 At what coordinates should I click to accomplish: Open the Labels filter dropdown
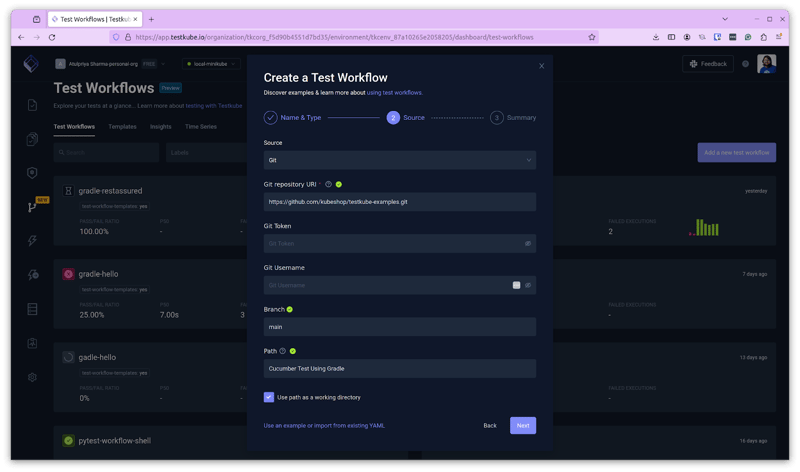click(x=206, y=153)
